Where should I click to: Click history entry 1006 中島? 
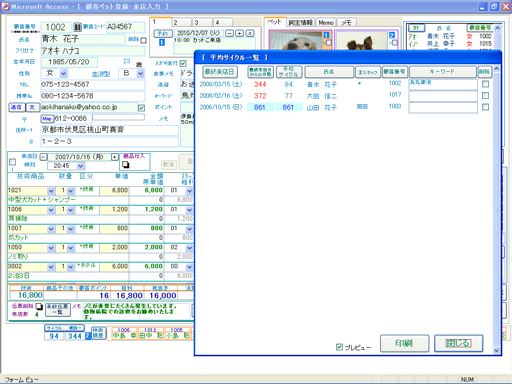click(124, 333)
